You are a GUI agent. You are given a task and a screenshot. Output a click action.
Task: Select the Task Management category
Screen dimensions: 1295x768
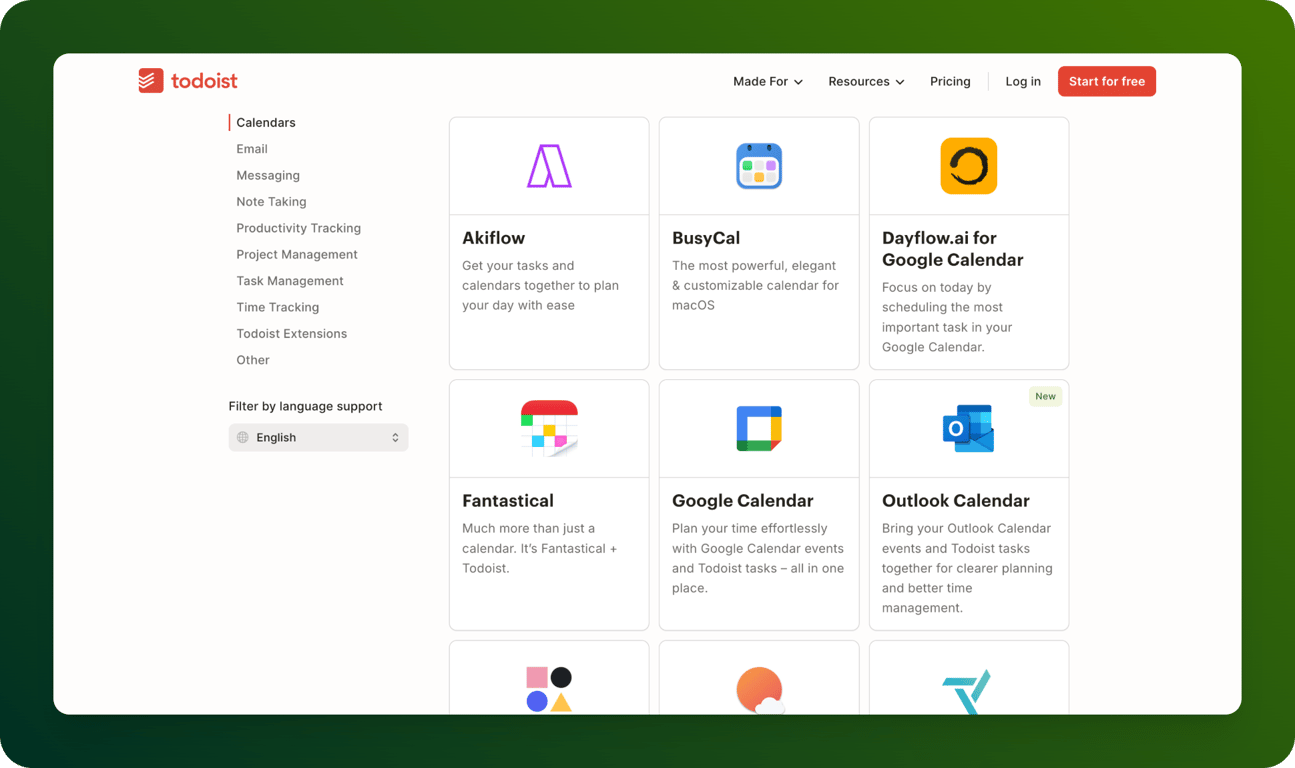pyautogui.click(x=290, y=281)
